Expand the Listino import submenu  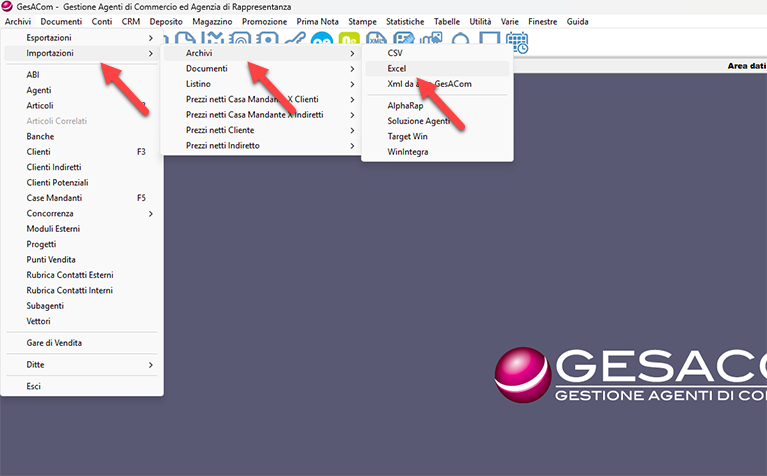coord(352,84)
